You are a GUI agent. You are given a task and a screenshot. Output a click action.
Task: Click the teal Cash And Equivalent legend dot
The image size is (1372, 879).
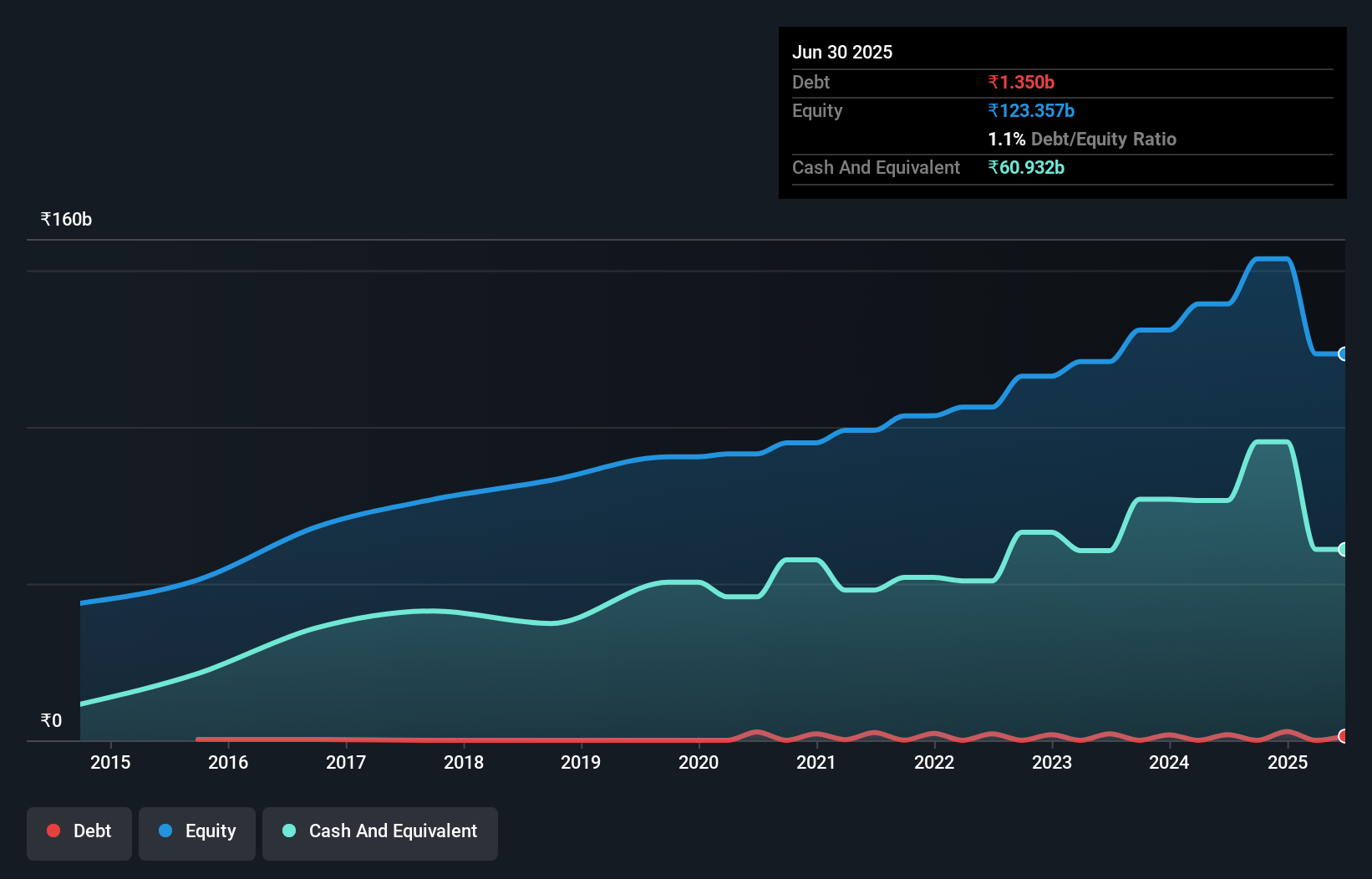point(289,831)
